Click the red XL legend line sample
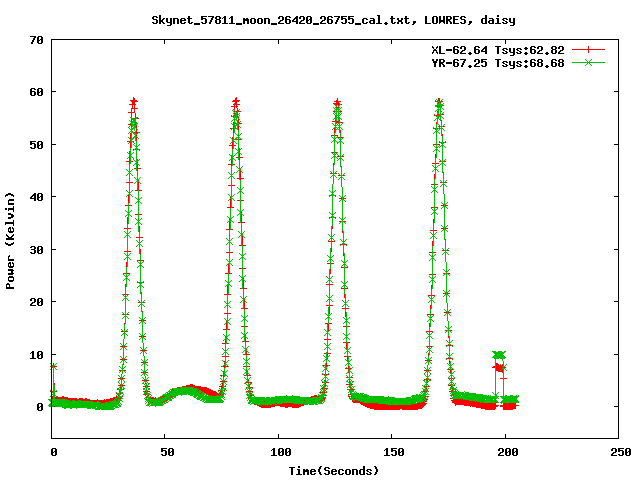Image resolution: width=640 pixels, height=480 pixels. (588, 50)
